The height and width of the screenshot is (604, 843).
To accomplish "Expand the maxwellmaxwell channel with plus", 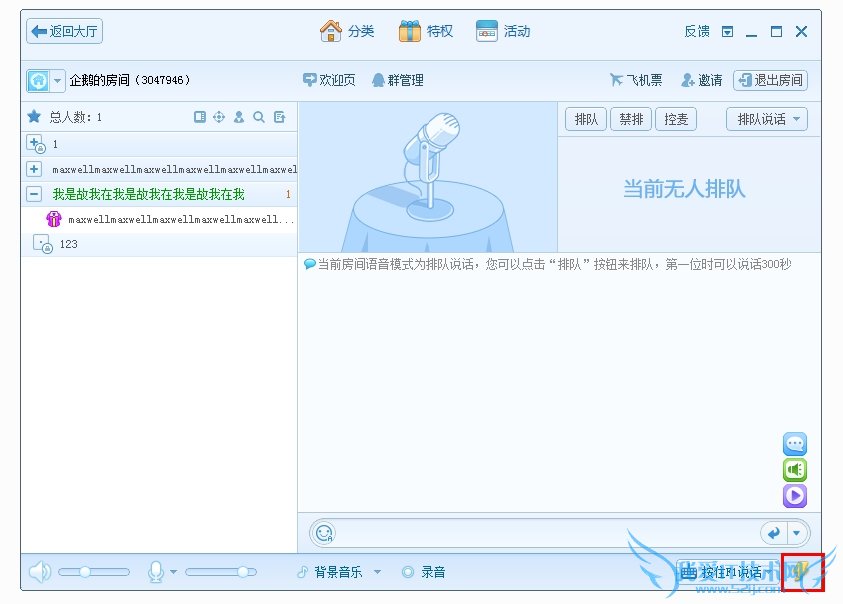I will pyautogui.click(x=34, y=169).
